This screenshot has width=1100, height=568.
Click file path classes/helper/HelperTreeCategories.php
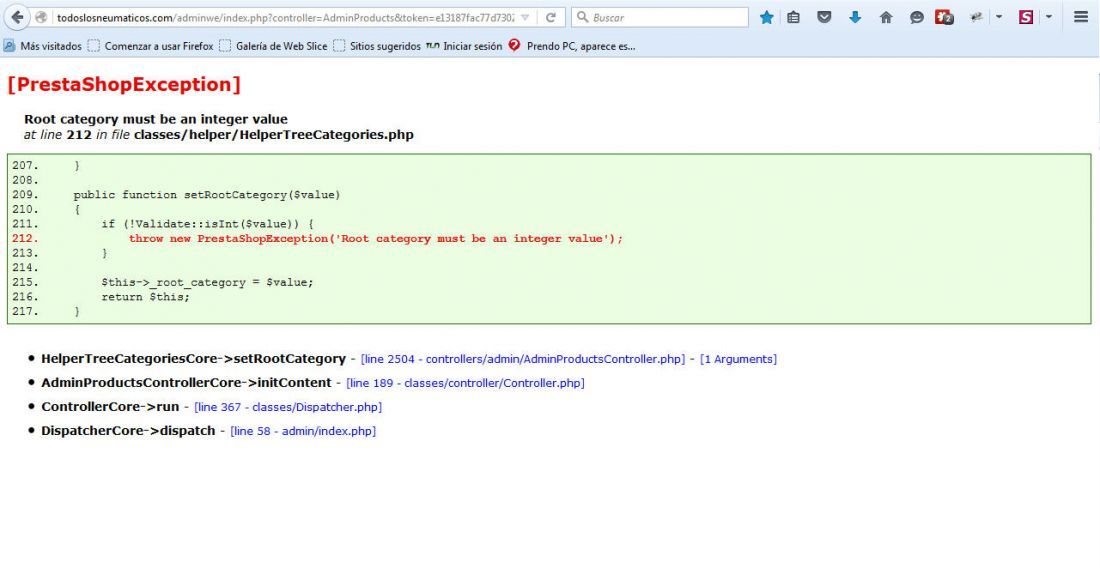274,135
